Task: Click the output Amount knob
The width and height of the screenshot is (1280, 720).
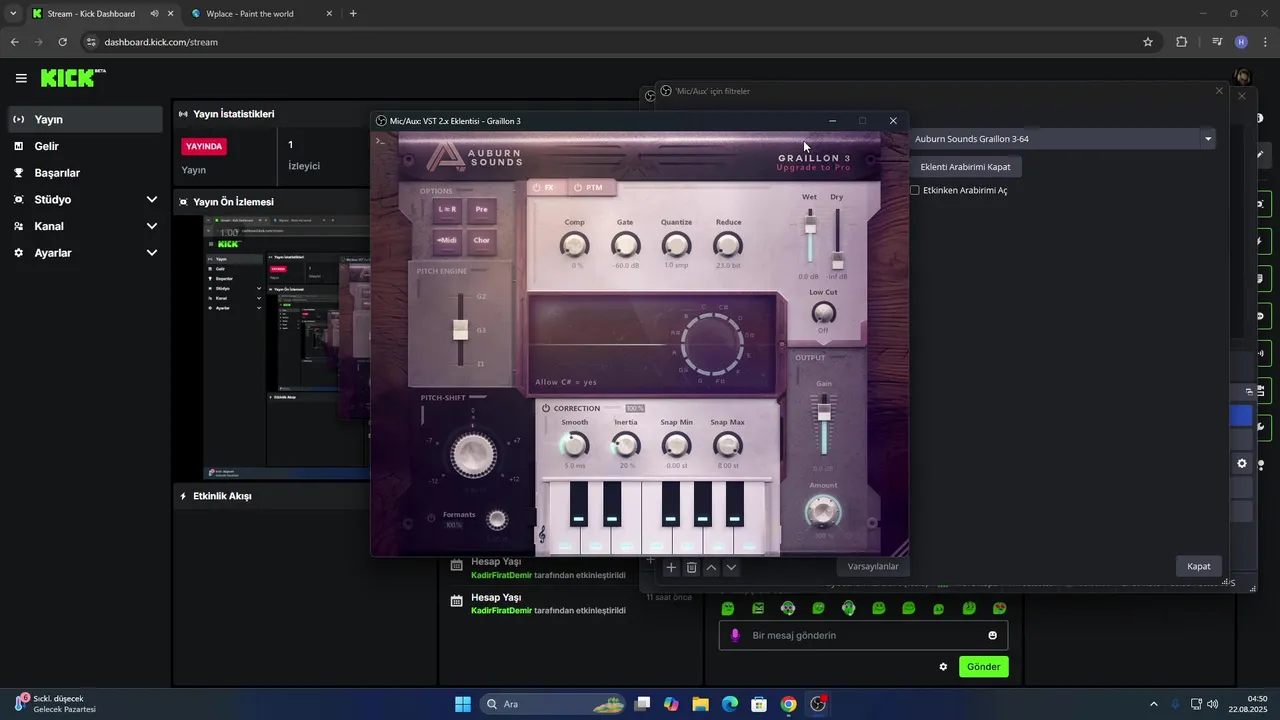Action: point(823,512)
